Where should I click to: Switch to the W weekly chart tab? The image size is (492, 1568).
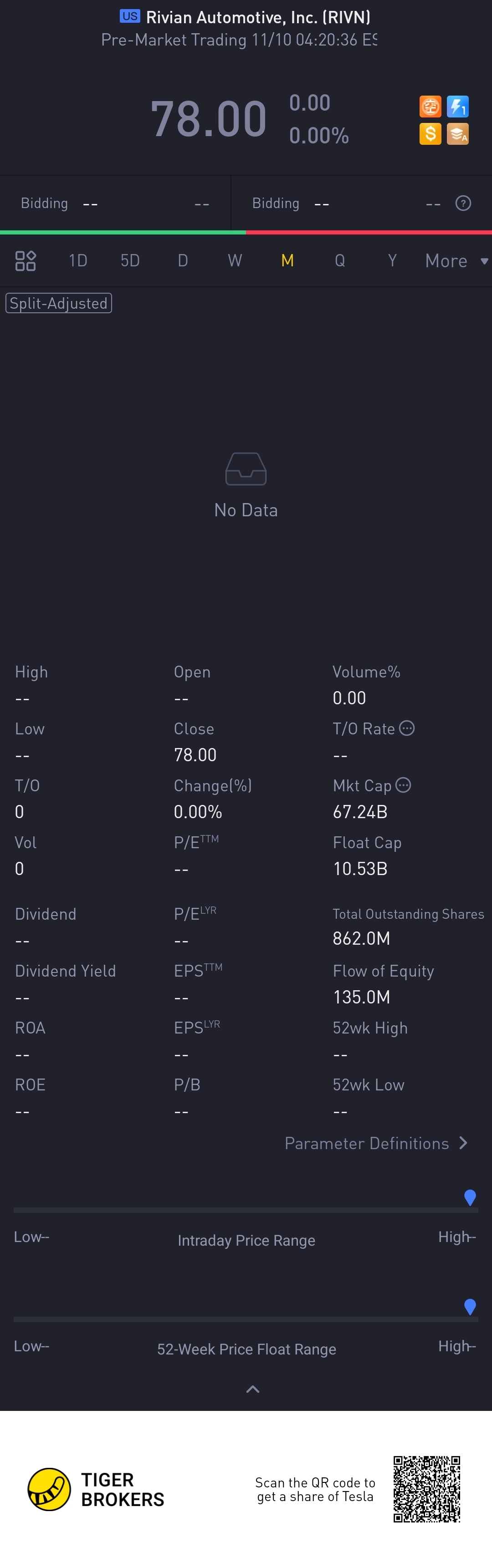click(x=235, y=261)
